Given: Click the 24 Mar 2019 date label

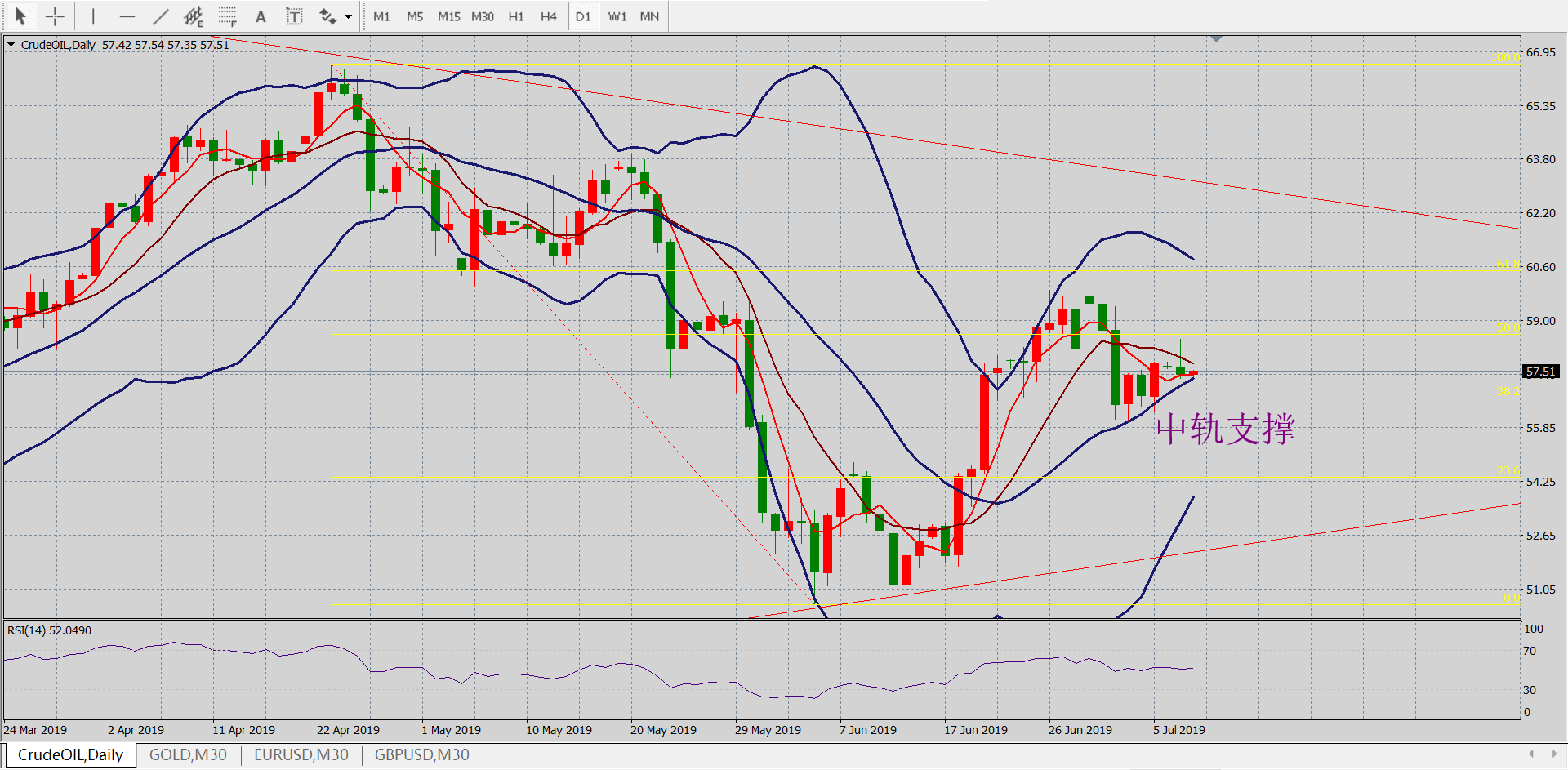Looking at the screenshot, I should [x=35, y=730].
